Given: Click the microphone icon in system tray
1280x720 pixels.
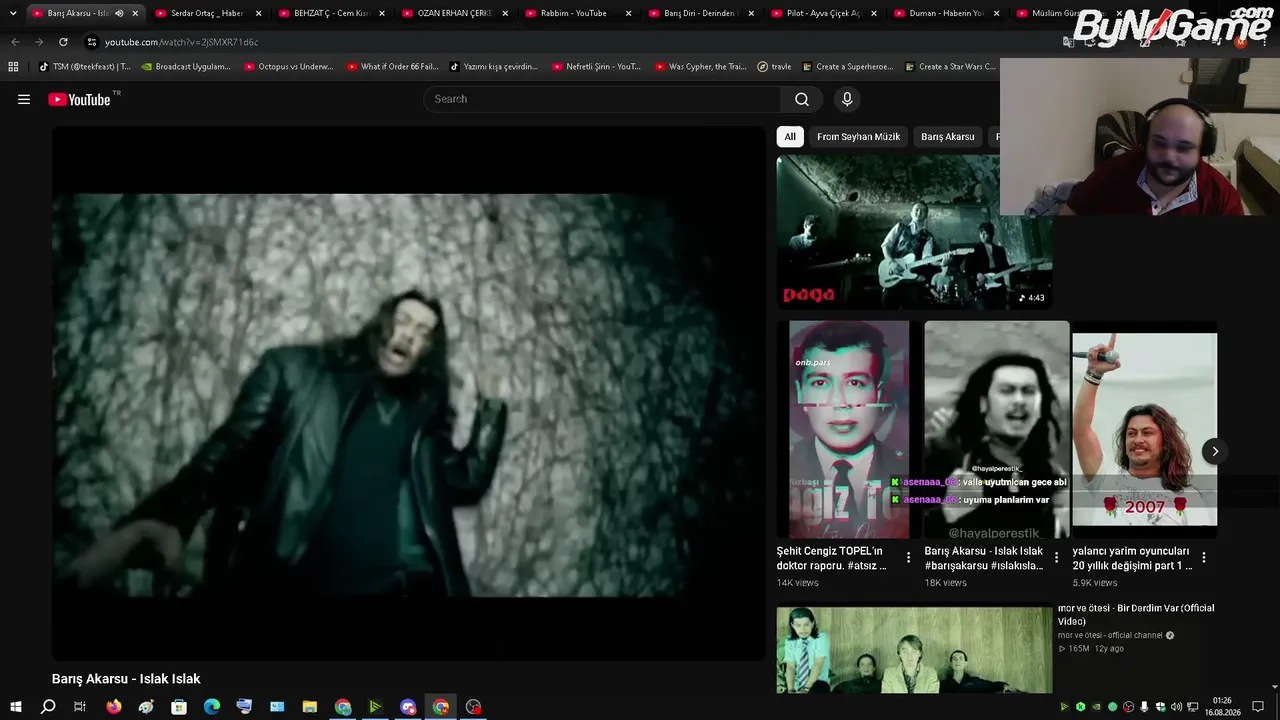Looking at the screenshot, I should point(1145,707).
